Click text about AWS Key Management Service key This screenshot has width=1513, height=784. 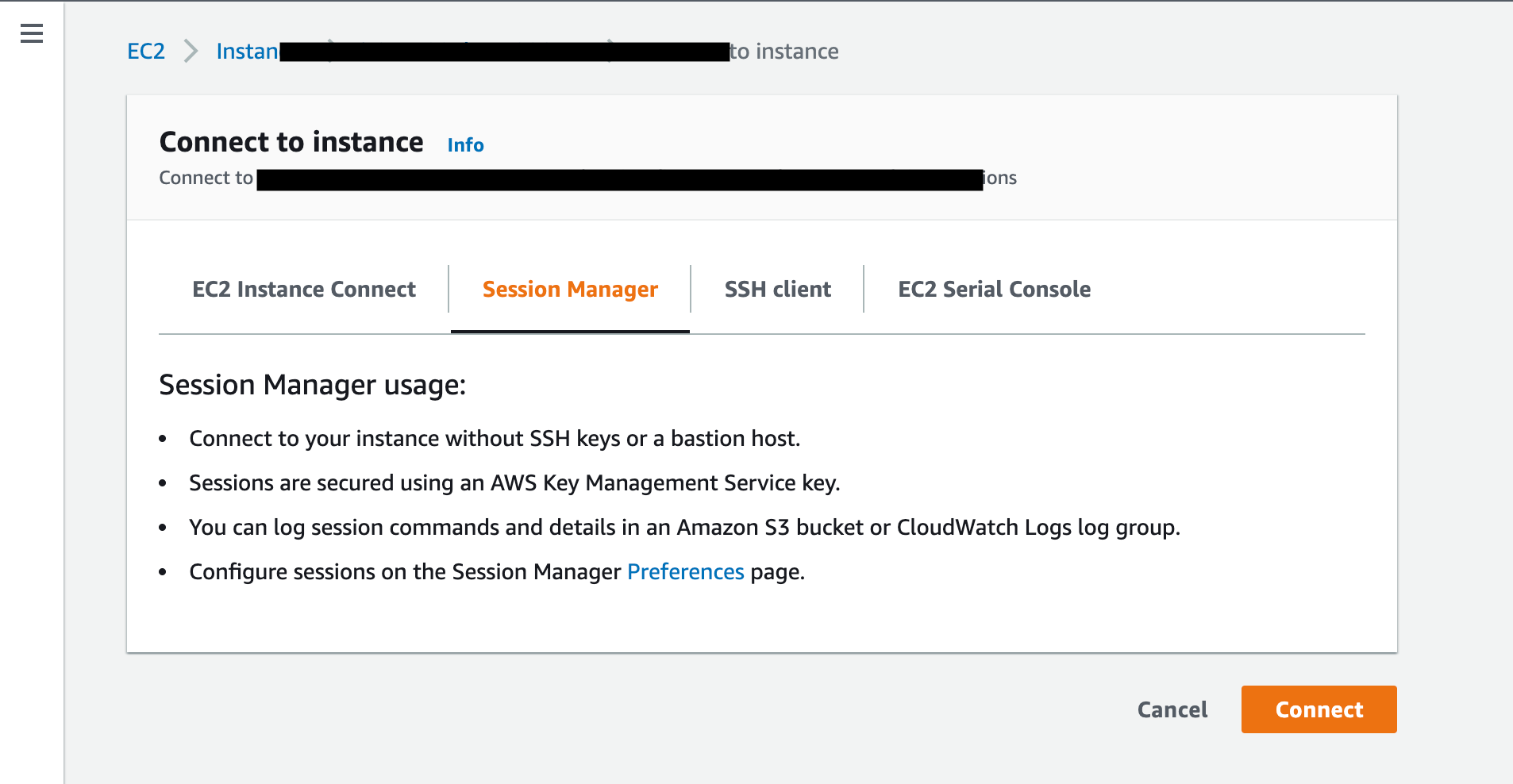tap(514, 483)
